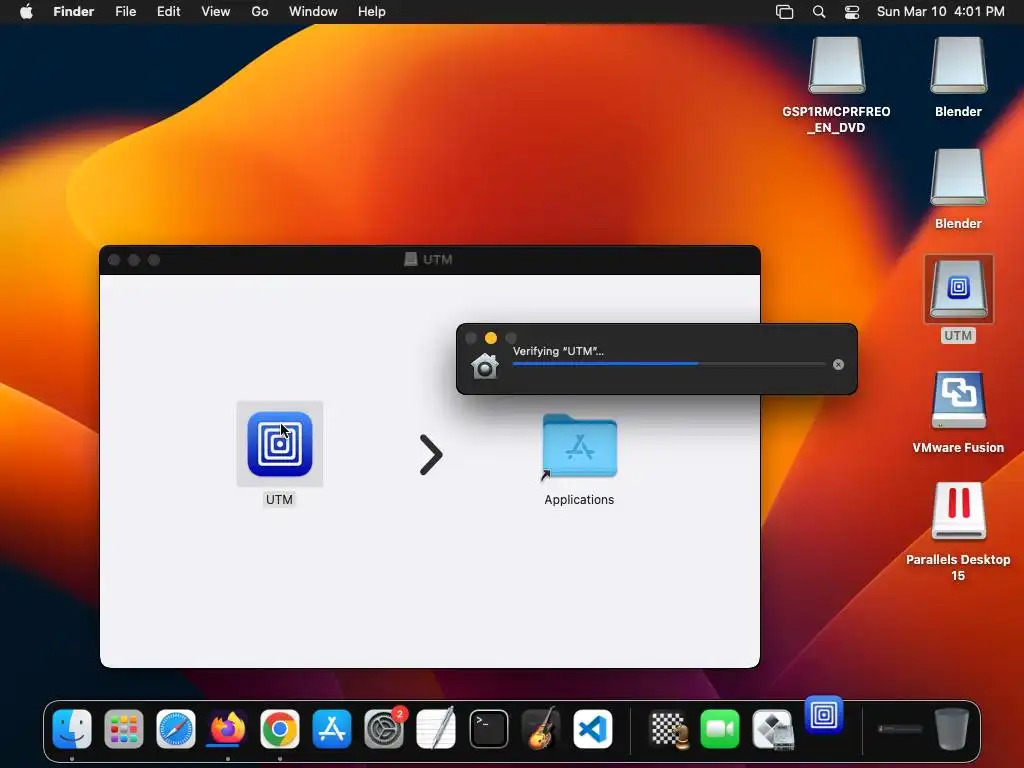Close the UTM installer window
Image resolution: width=1024 pixels, height=768 pixels.
click(114, 260)
